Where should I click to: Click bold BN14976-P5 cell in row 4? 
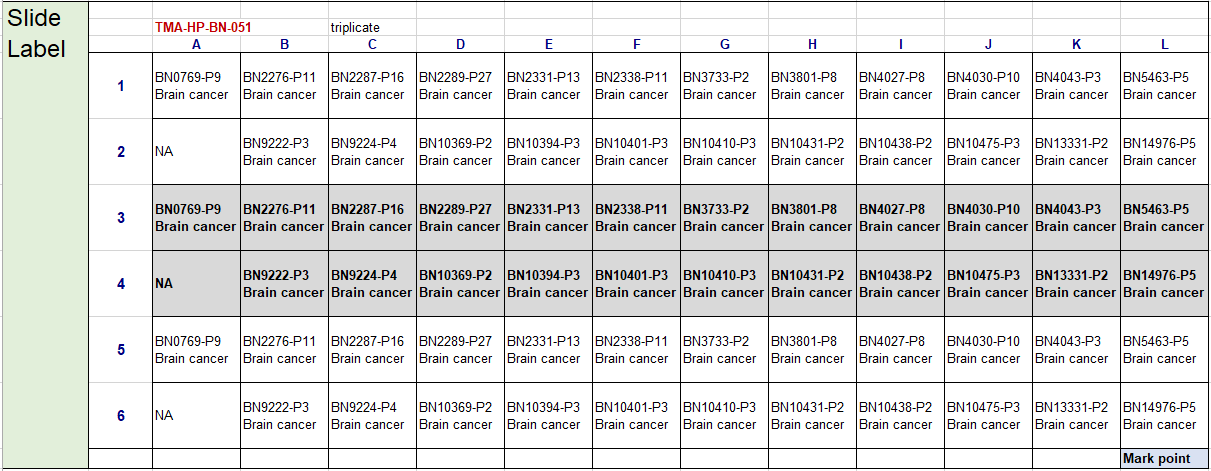(x=1164, y=284)
